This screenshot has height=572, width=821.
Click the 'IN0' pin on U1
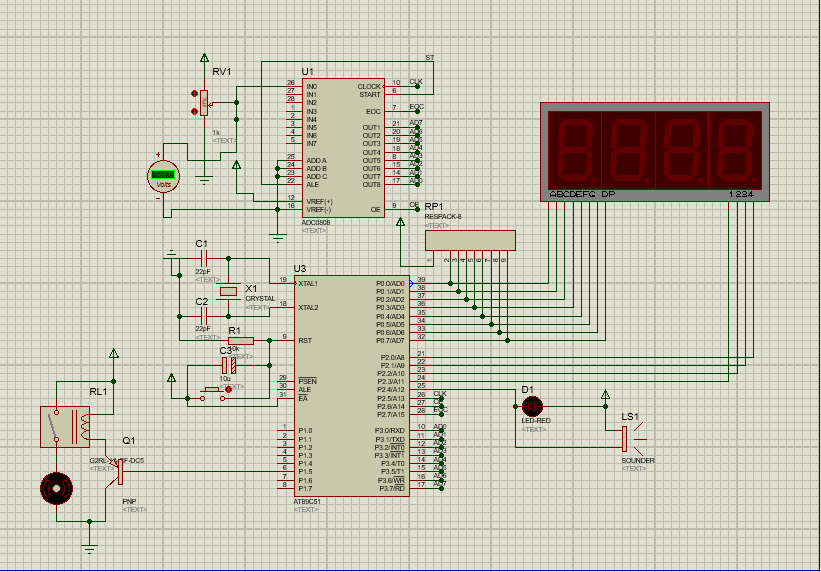[x=312, y=86]
